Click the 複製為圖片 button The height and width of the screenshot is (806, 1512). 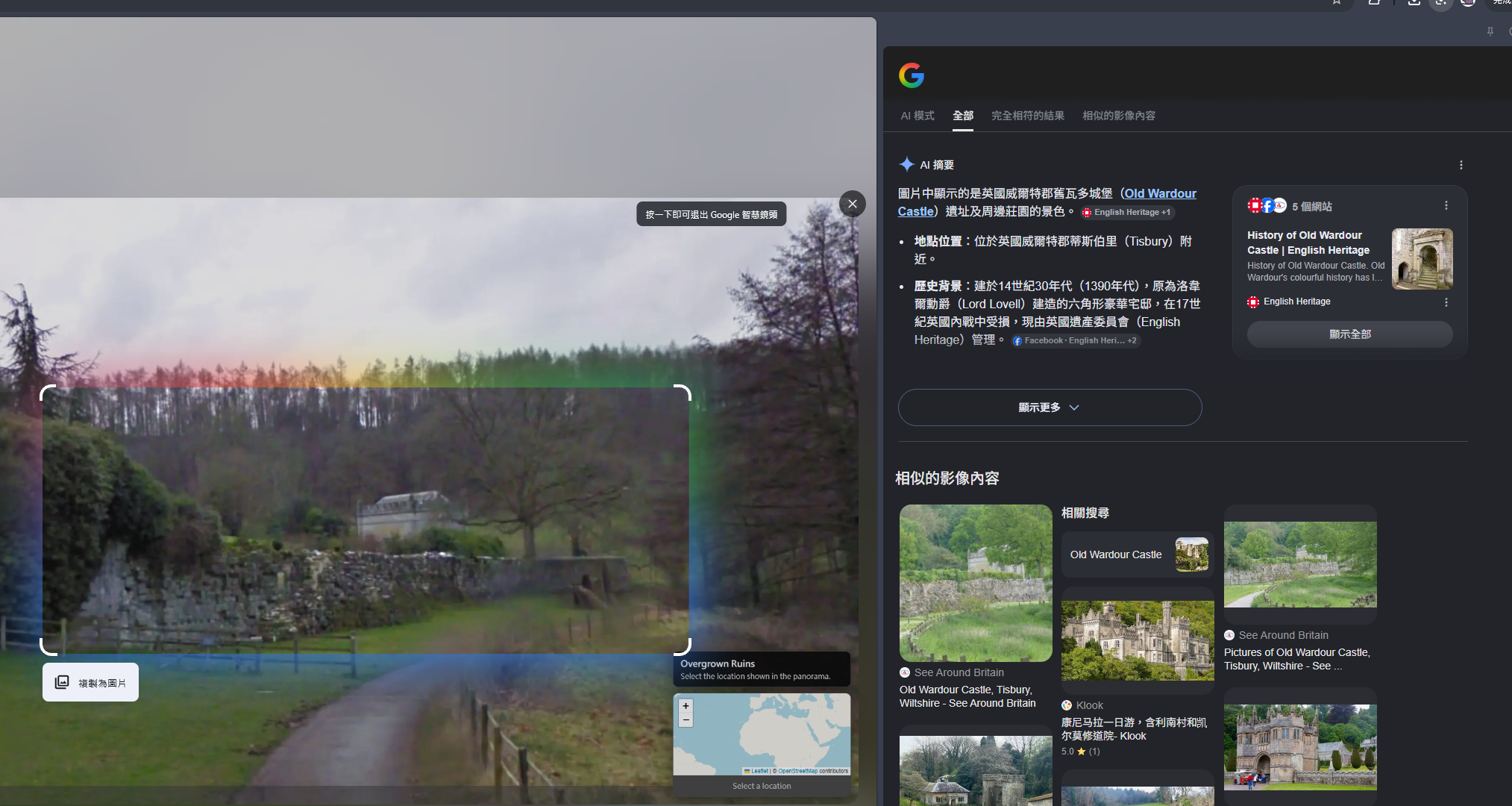coord(90,682)
